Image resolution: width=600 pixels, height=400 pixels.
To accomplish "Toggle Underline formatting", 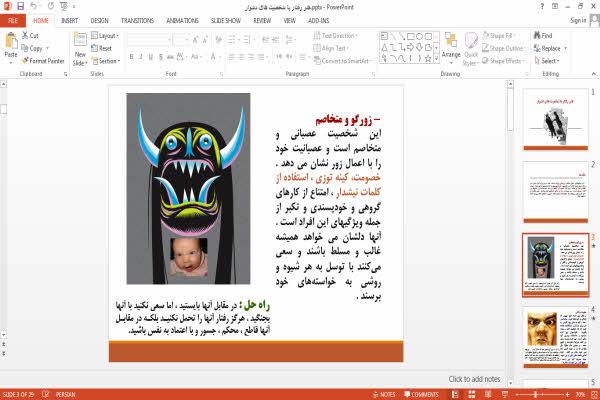I will tap(150, 57).
